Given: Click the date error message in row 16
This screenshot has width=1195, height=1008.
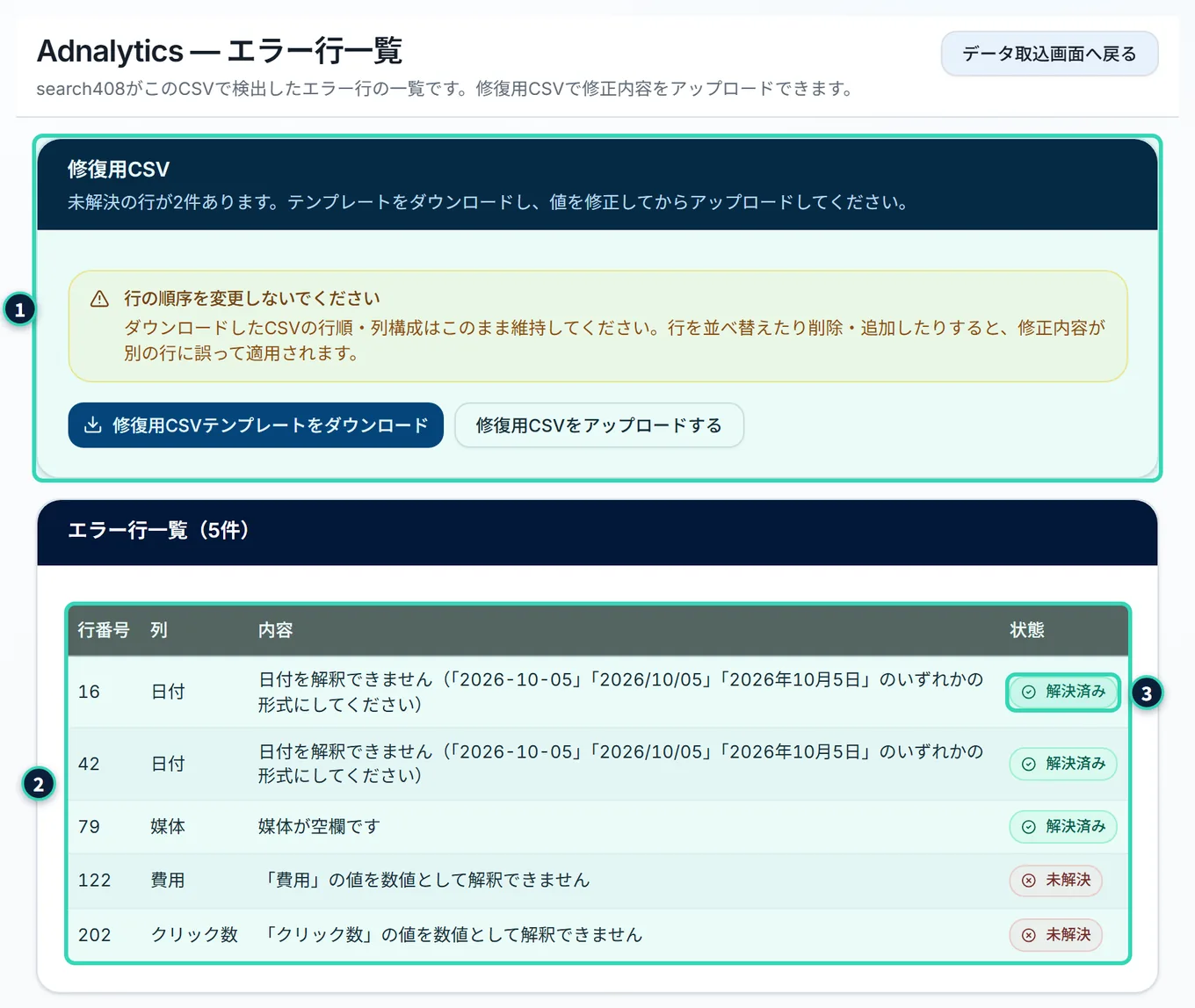Looking at the screenshot, I should tap(621, 692).
